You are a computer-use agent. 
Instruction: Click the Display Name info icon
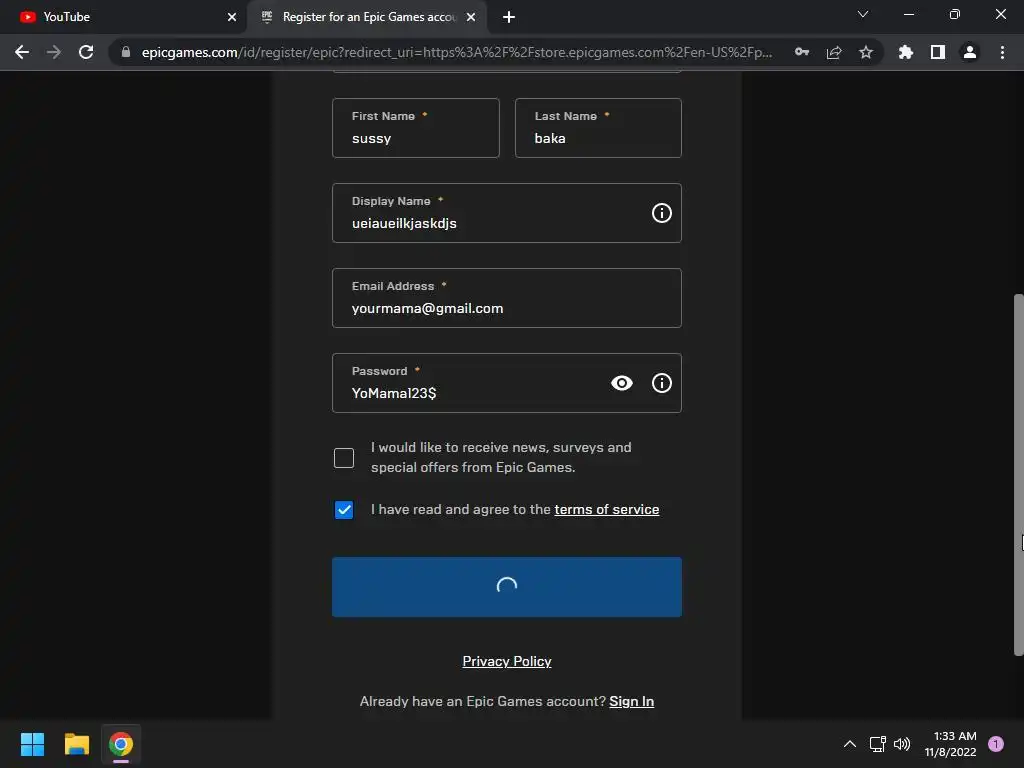pyautogui.click(x=662, y=213)
